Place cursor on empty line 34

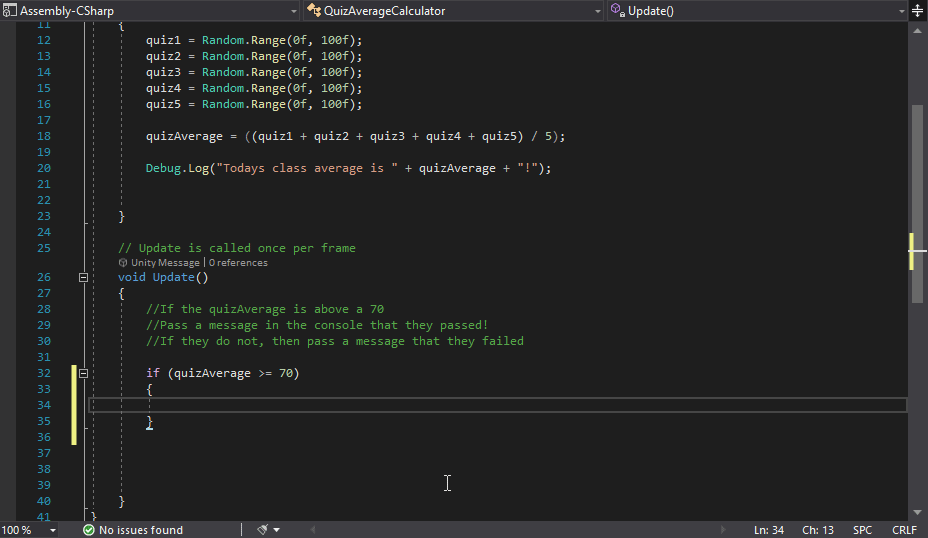497,405
